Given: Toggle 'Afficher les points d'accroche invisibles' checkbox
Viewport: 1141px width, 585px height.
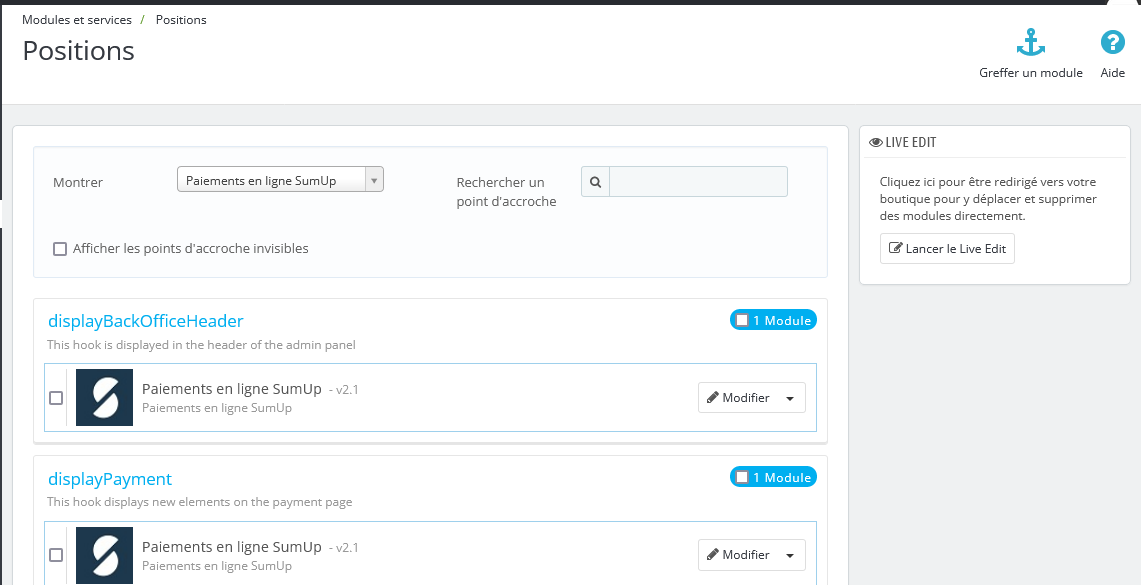Looking at the screenshot, I should click(x=60, y=249).
